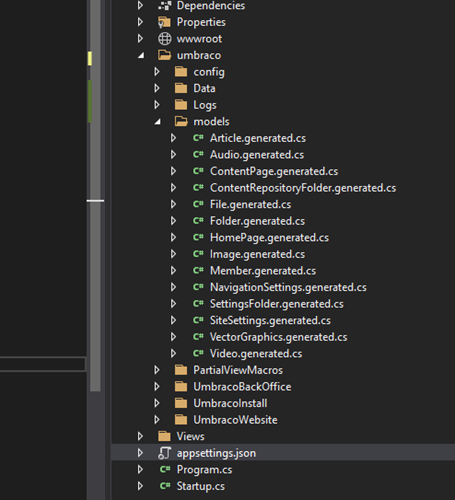Click the C# icon beside Folder.generated.cs
The height and width of the screenshot is (500, 455).
coord(198,221)
